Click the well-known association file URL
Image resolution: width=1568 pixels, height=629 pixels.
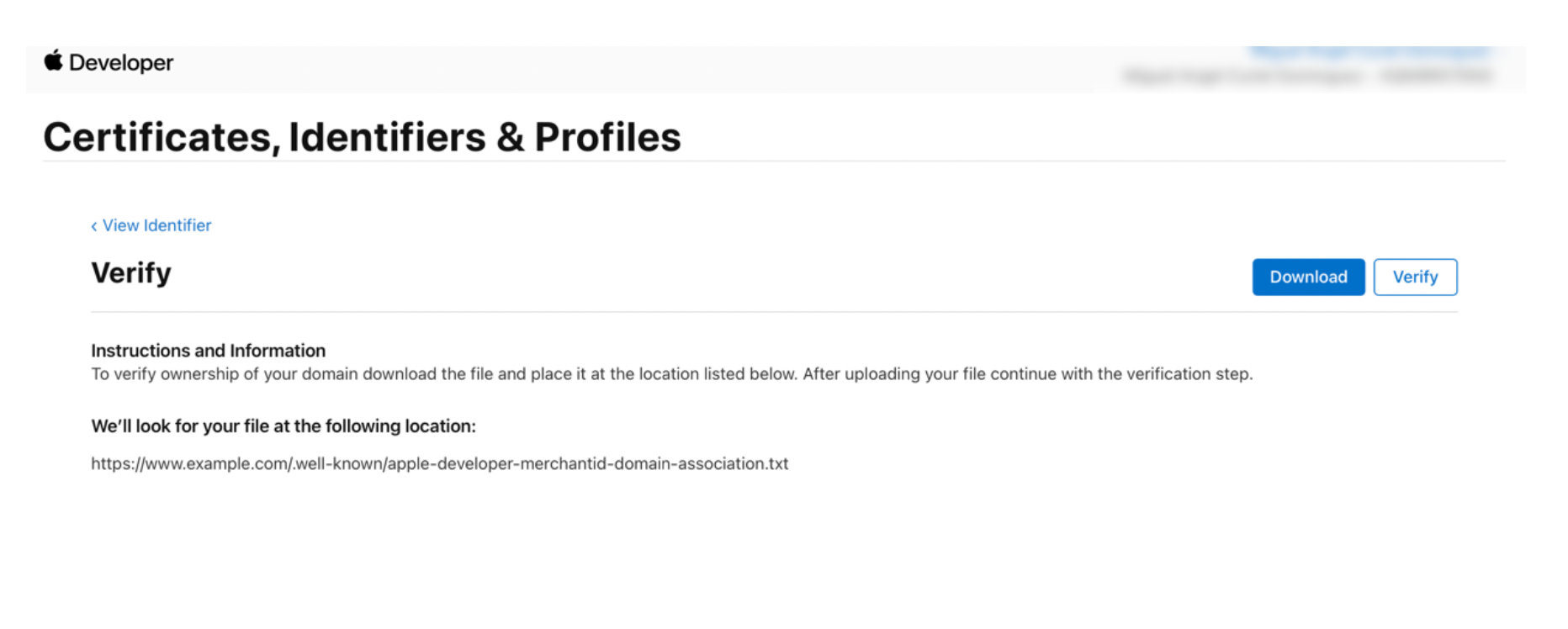[x=439, y=463]
